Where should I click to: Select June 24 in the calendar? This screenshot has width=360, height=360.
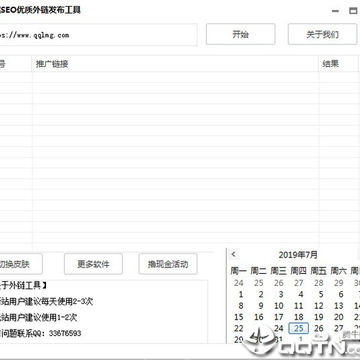(x=239, y=283)
